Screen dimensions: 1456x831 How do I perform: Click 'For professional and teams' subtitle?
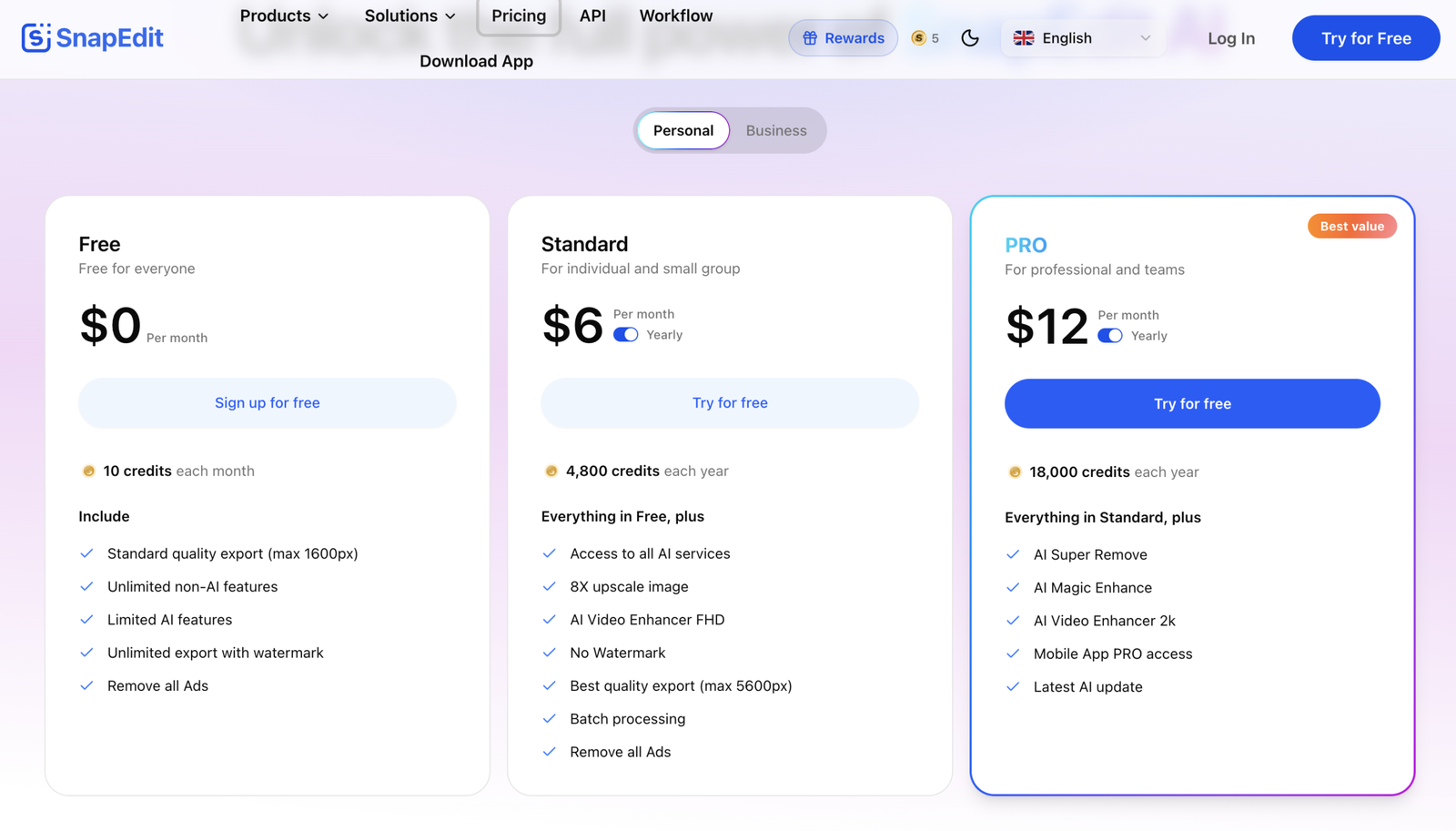(1095, 269)
